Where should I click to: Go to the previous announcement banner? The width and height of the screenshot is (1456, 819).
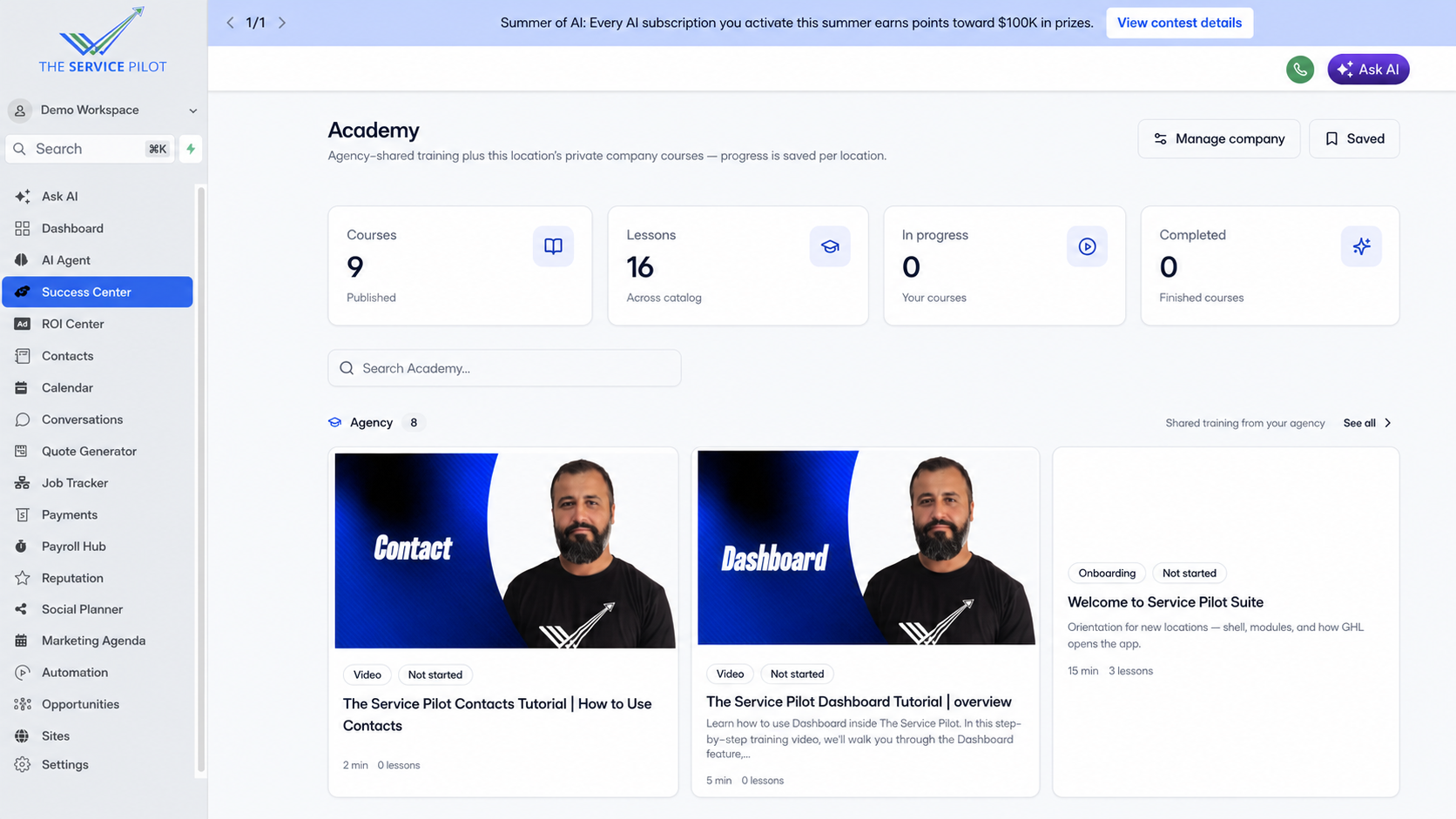click(230, 23)
